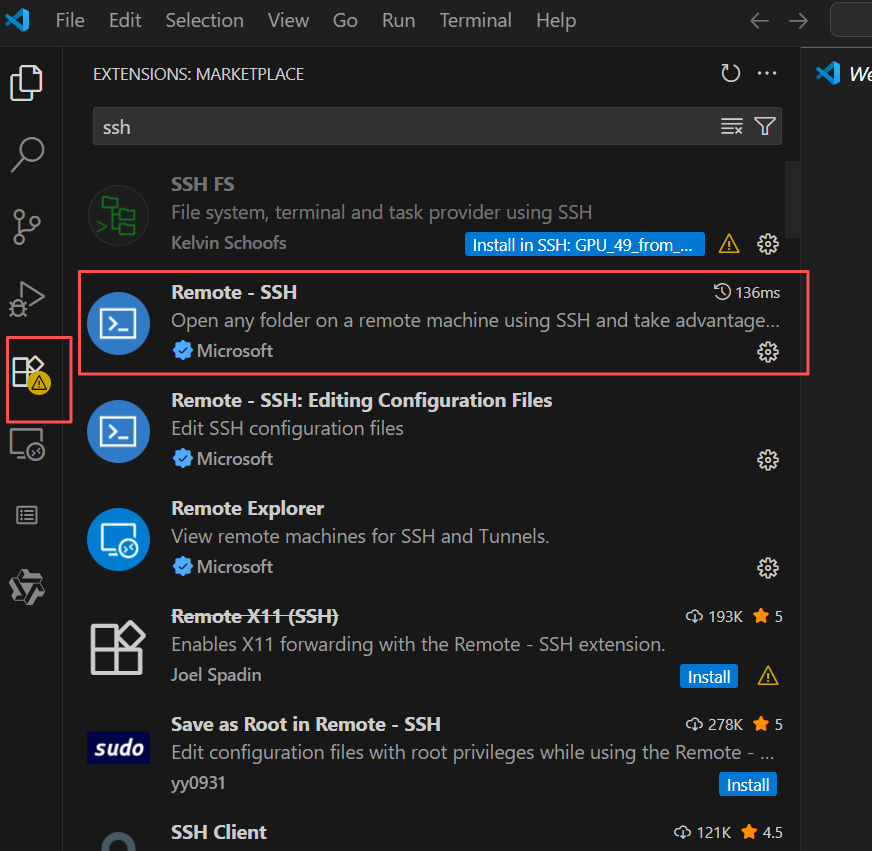Install Save as Root in Remote - SSH
This screenshot has height=851, width=872.
coord(747,784)
